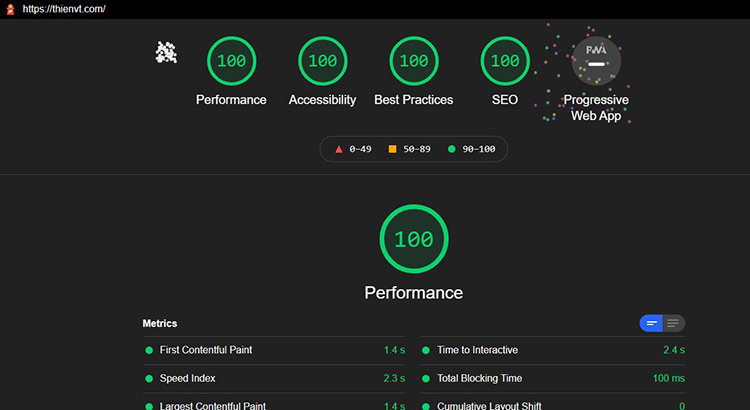Click the Progressive Web App label
The width and height of the screenshot is (750, 410).
point(596,108)
